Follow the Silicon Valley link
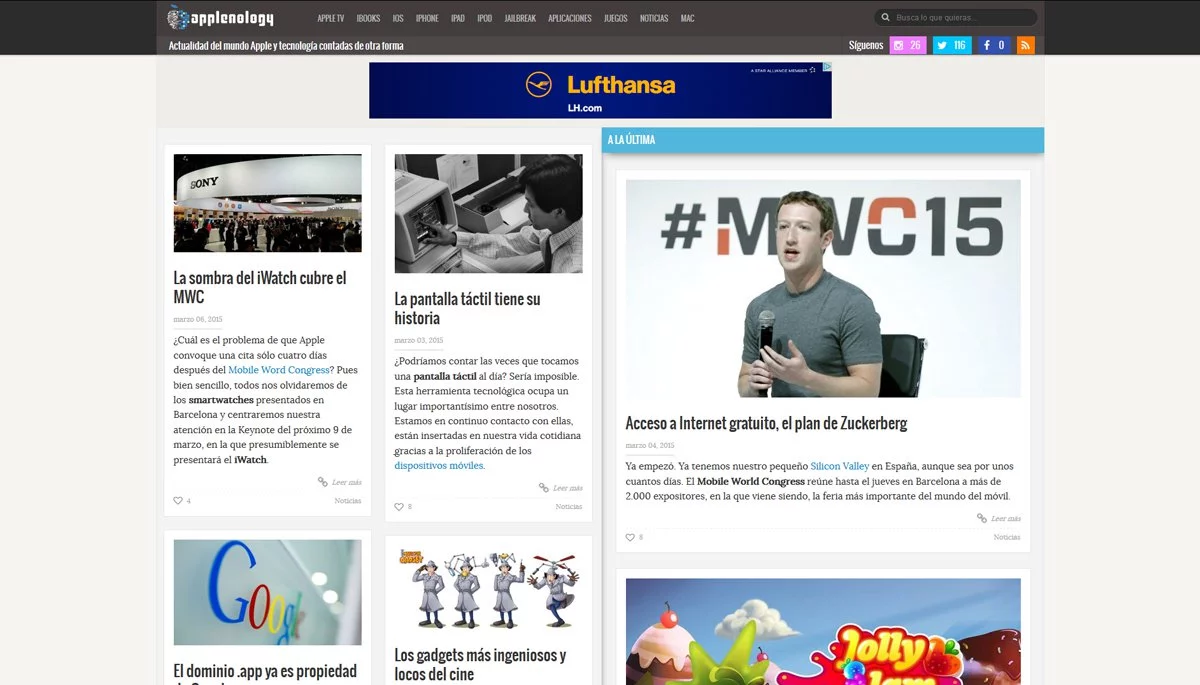Image resolution: width=1200 pixels, height=685 pixels. coord(840,466)
